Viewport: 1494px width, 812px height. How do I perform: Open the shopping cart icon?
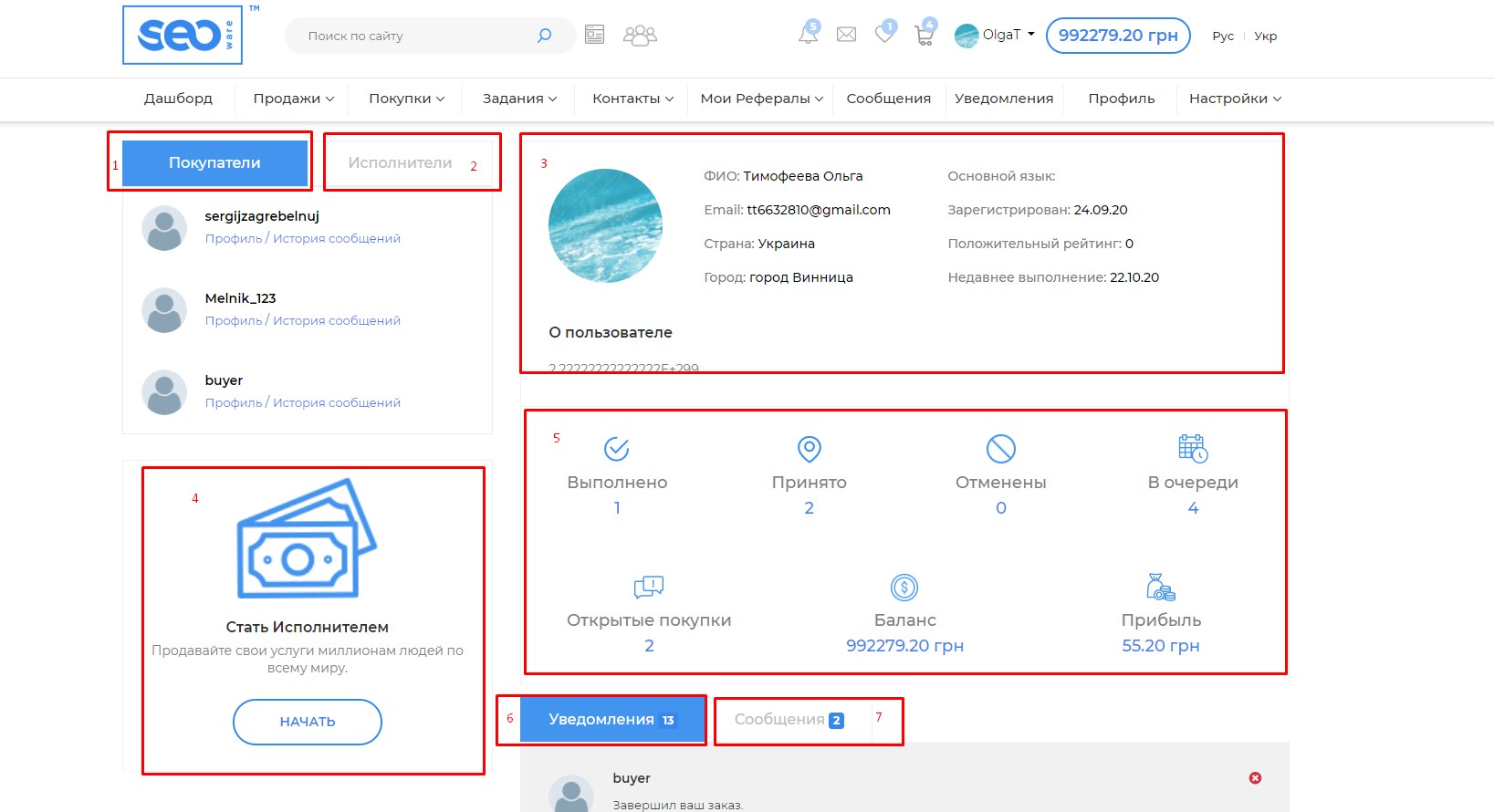924,36
